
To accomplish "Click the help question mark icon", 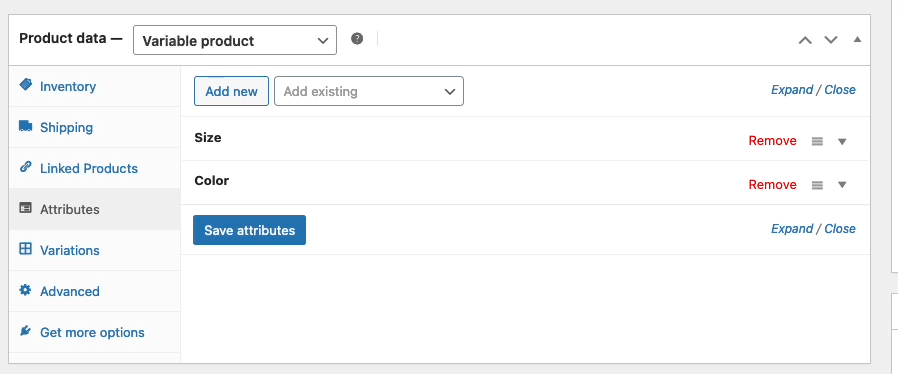I will 357,39.
